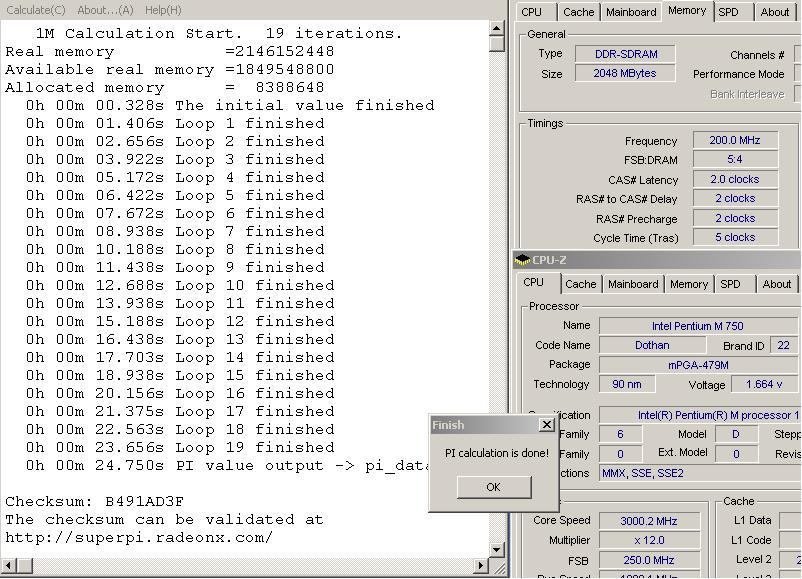Image resolution: width=802 pixels, height=579 pixels.
Task: Click the PI calculation is done! message
Action: pyautogui.click(x=497, y=453)
